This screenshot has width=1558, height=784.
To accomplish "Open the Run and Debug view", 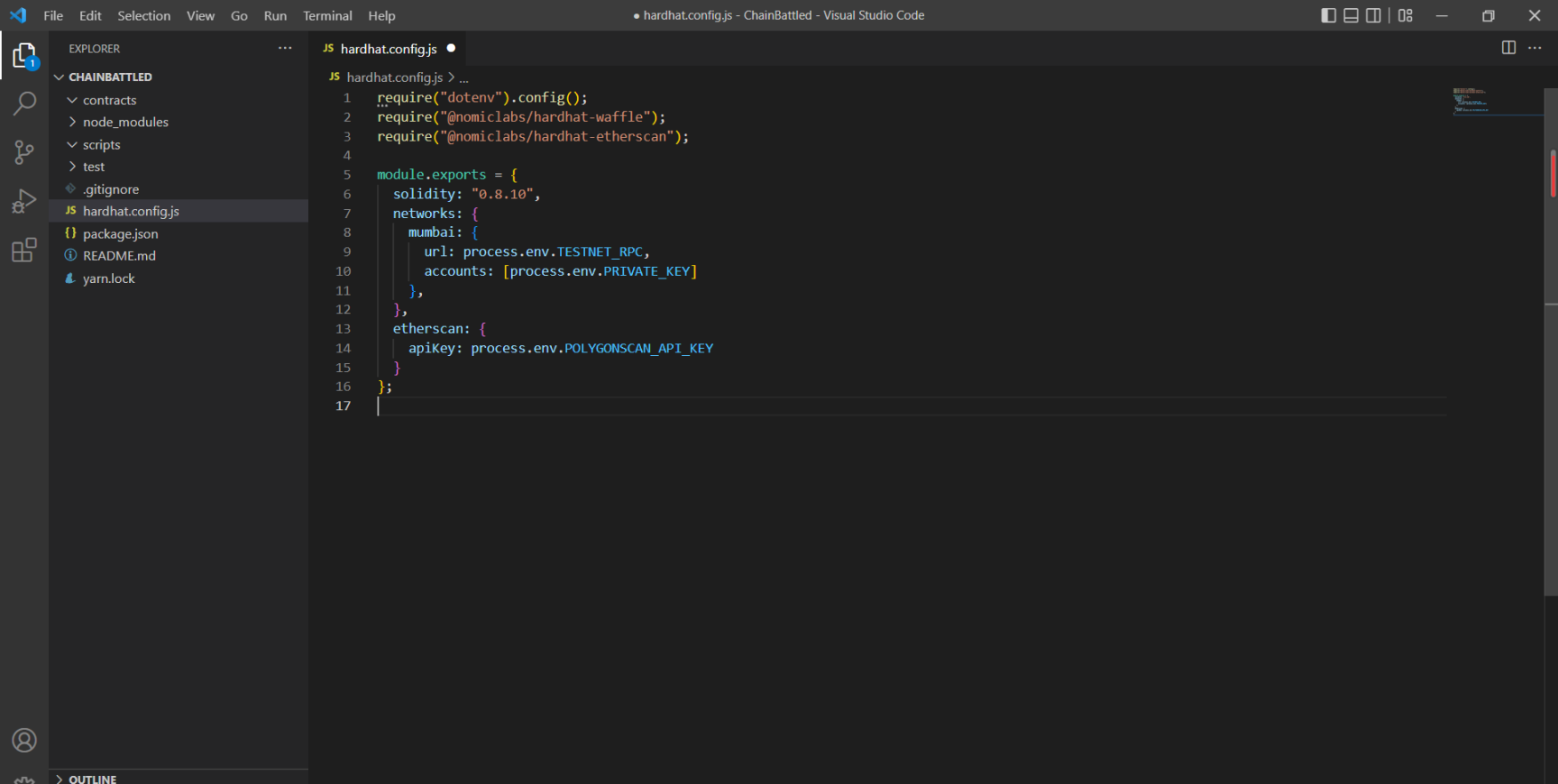I will 24,201.
